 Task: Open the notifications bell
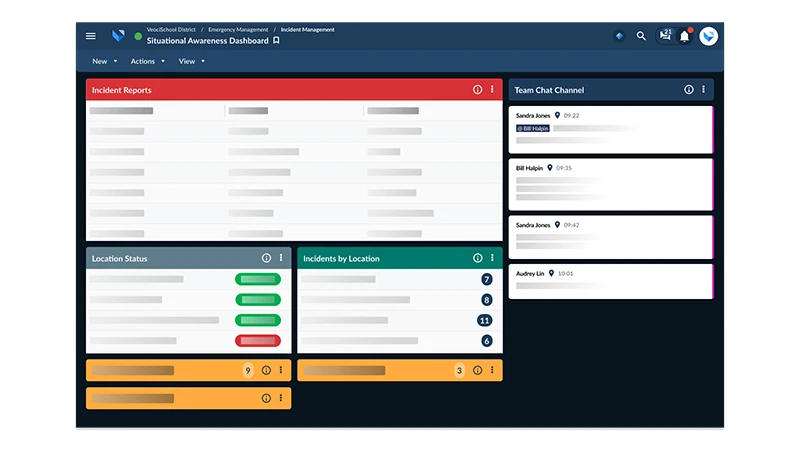click(x=685, y=36)
